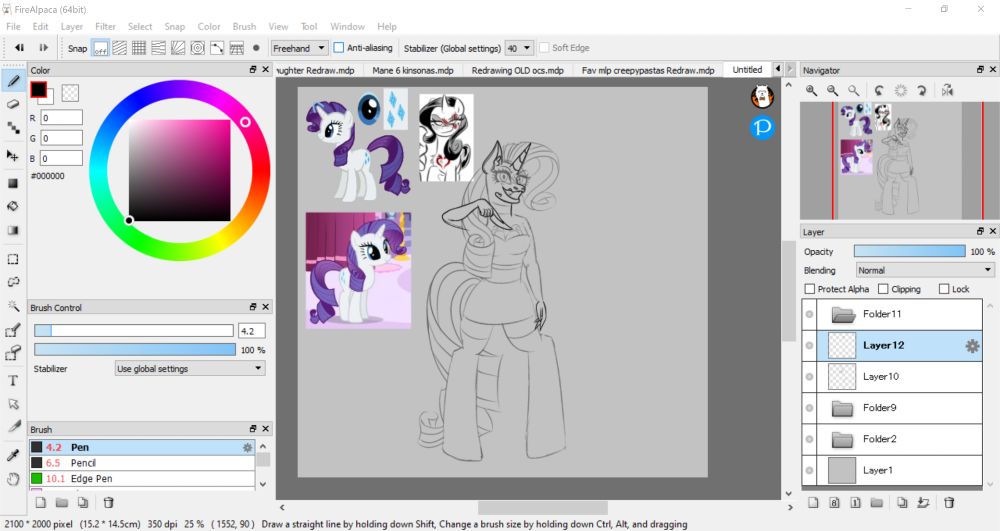Open the Freehand mode dropdown

coord(299,48)
